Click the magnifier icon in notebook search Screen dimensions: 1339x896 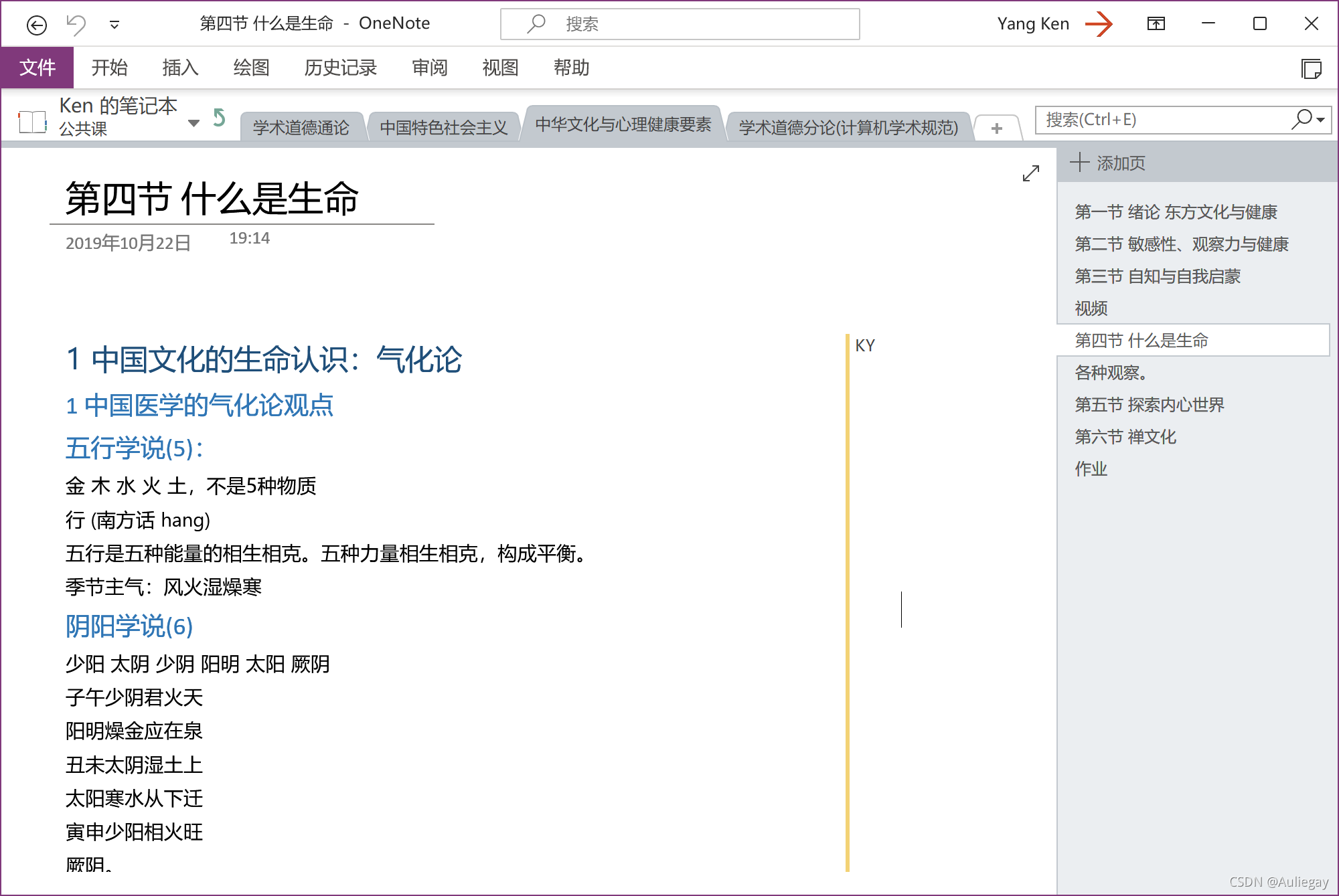coord(1302,119)
